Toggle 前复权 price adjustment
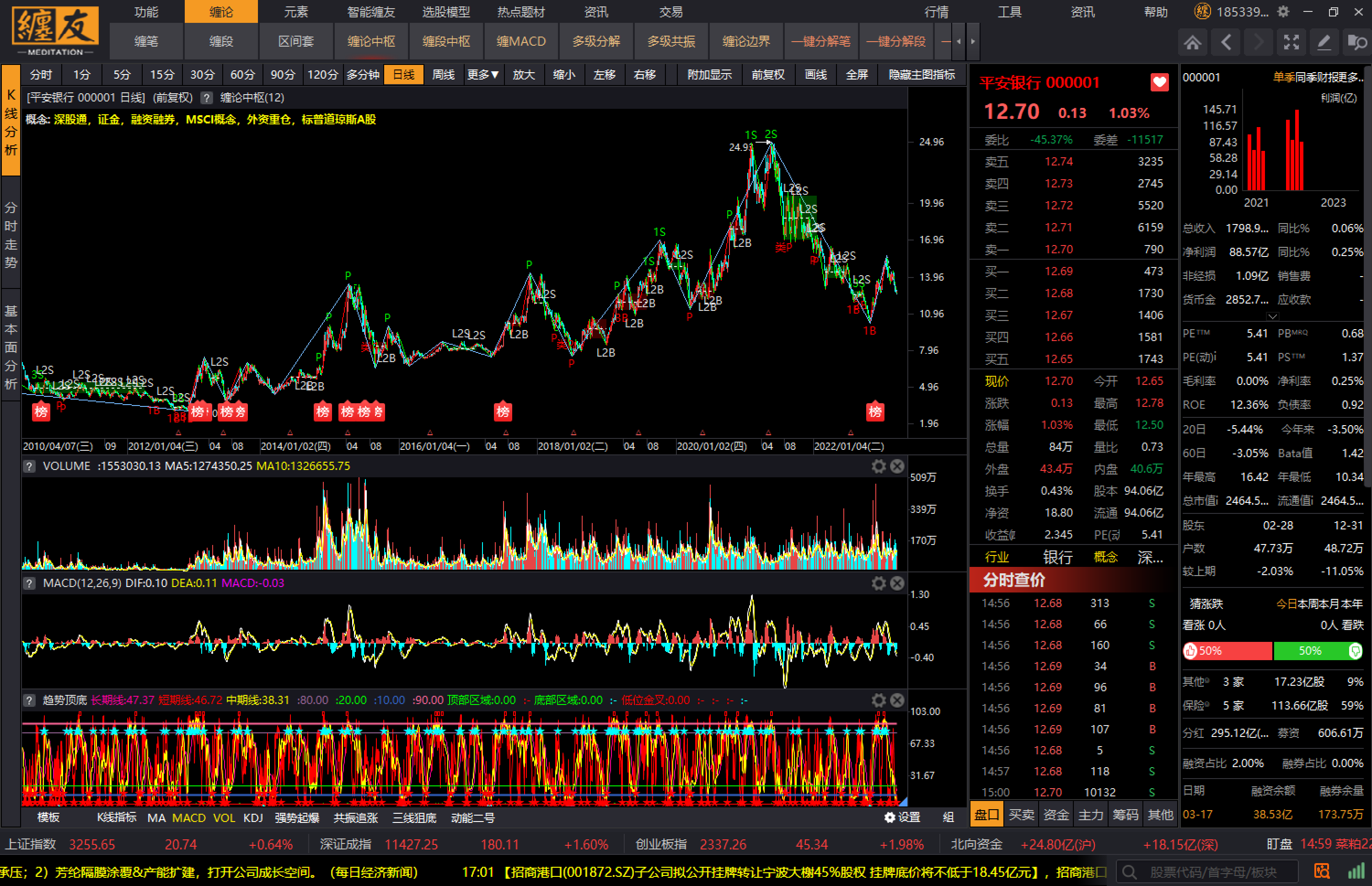 [768, 75]
